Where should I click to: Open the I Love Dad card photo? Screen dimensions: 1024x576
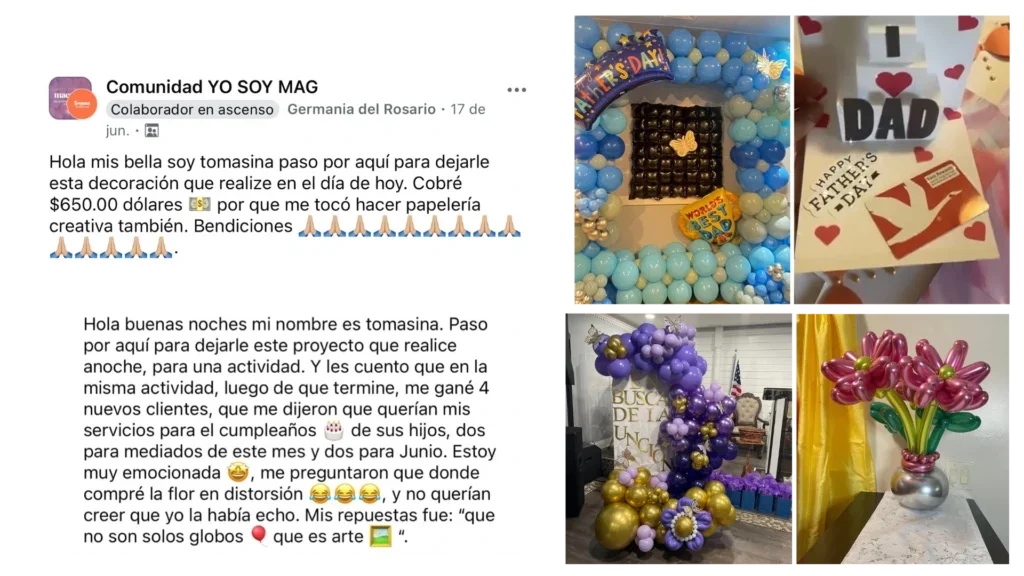click(x=902, y=160)
